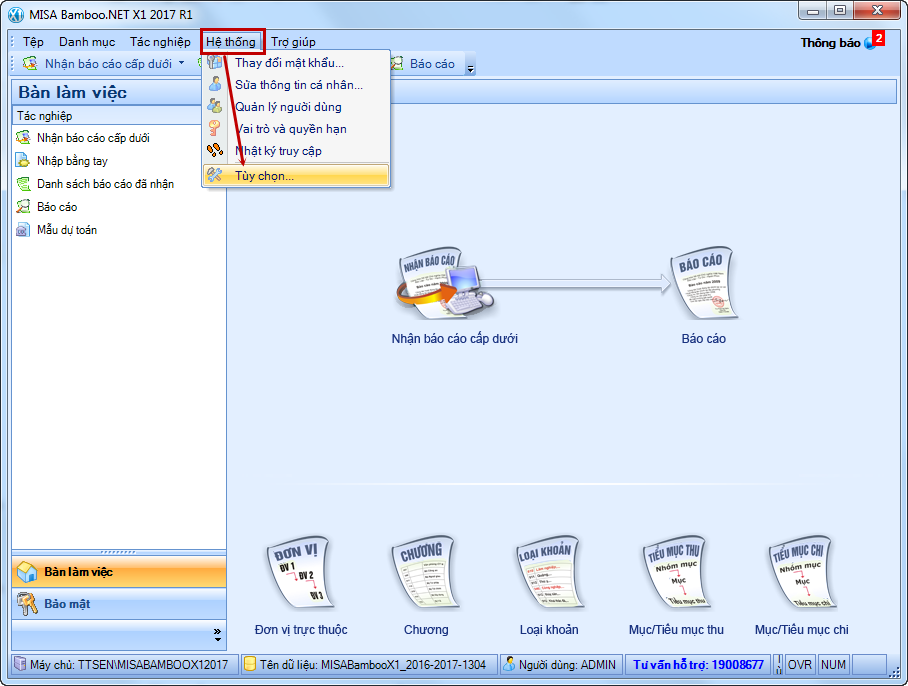
Task: Open the Loại khoản document icon
Action: point(549,573)
